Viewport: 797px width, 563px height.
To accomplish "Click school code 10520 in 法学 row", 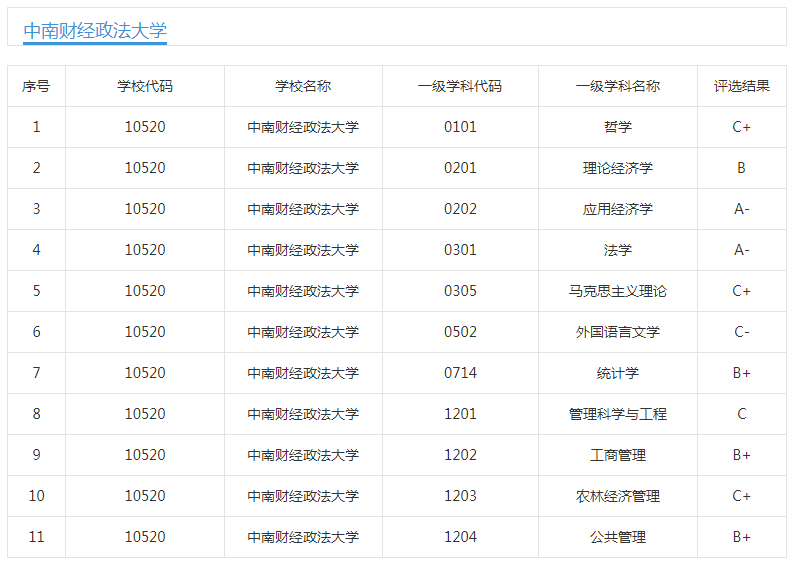I will click(x=145, y=250).
